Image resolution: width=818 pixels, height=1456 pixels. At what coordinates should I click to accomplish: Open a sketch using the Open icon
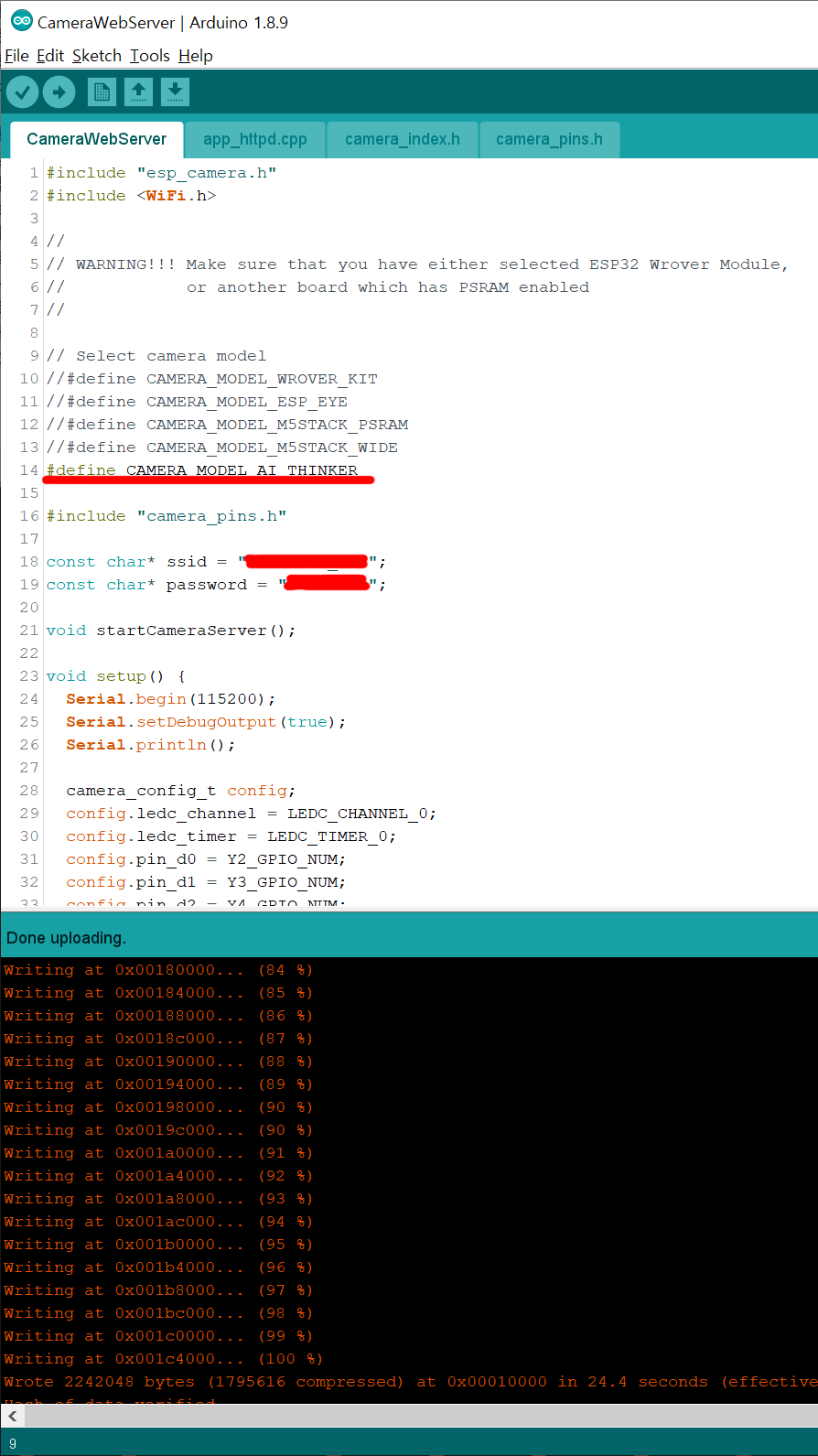click(x=138, y=92)
